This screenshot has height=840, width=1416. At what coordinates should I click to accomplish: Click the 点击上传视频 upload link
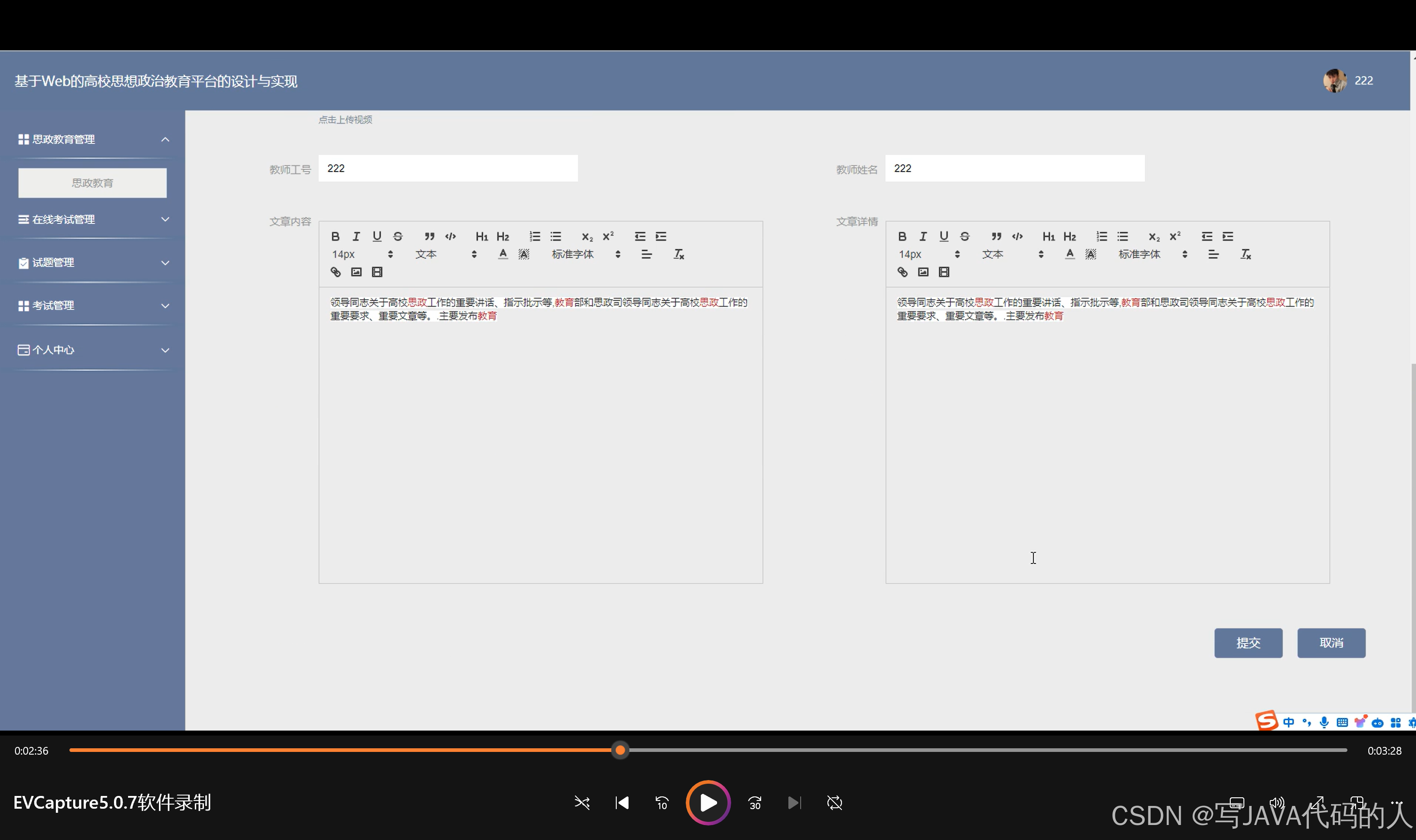(x=345, y=119)
